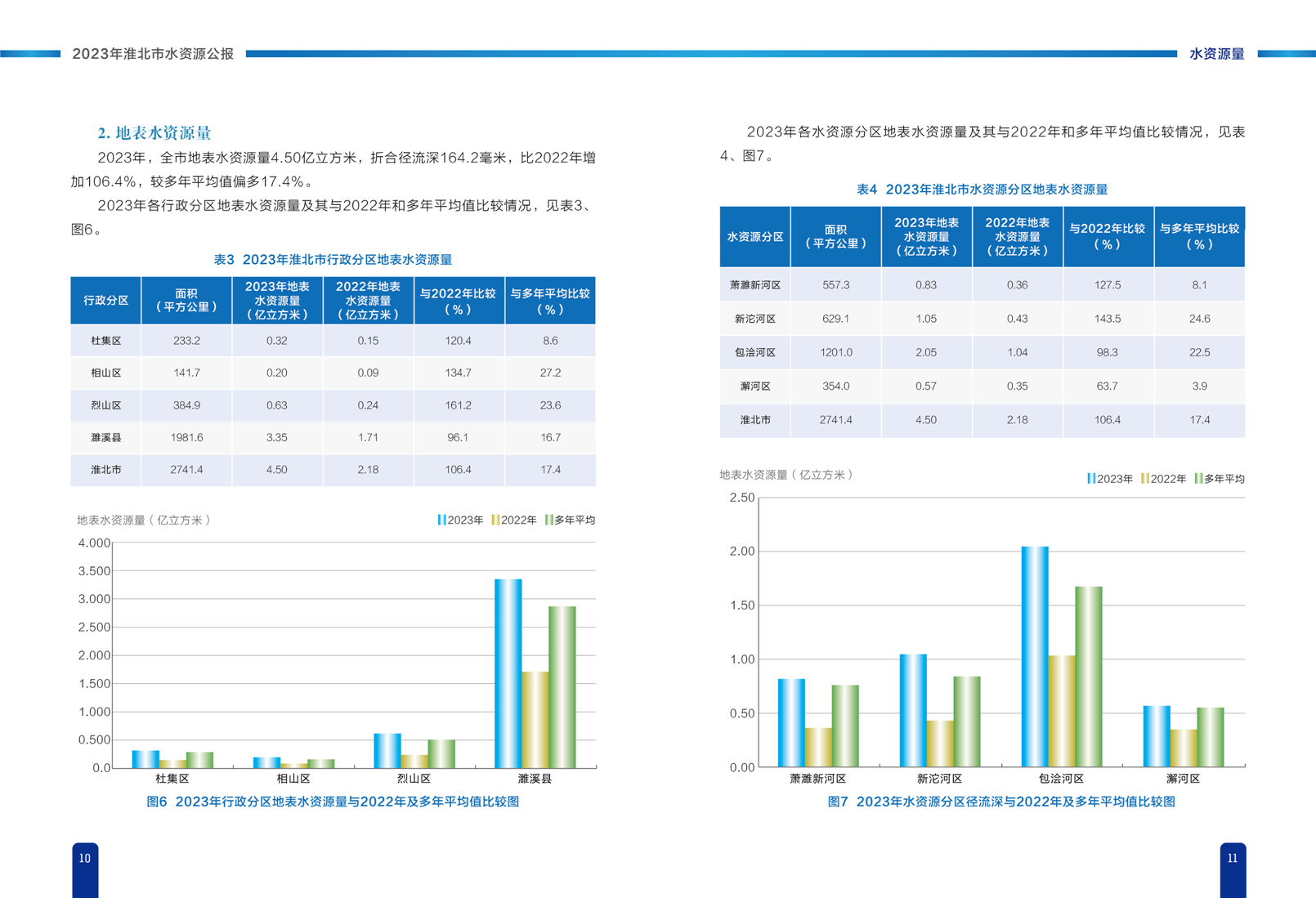Viewport: 1316px width, 898px height.
Task: Click the '濉溪县' row label in Table 3
Action: click(106, 438)
